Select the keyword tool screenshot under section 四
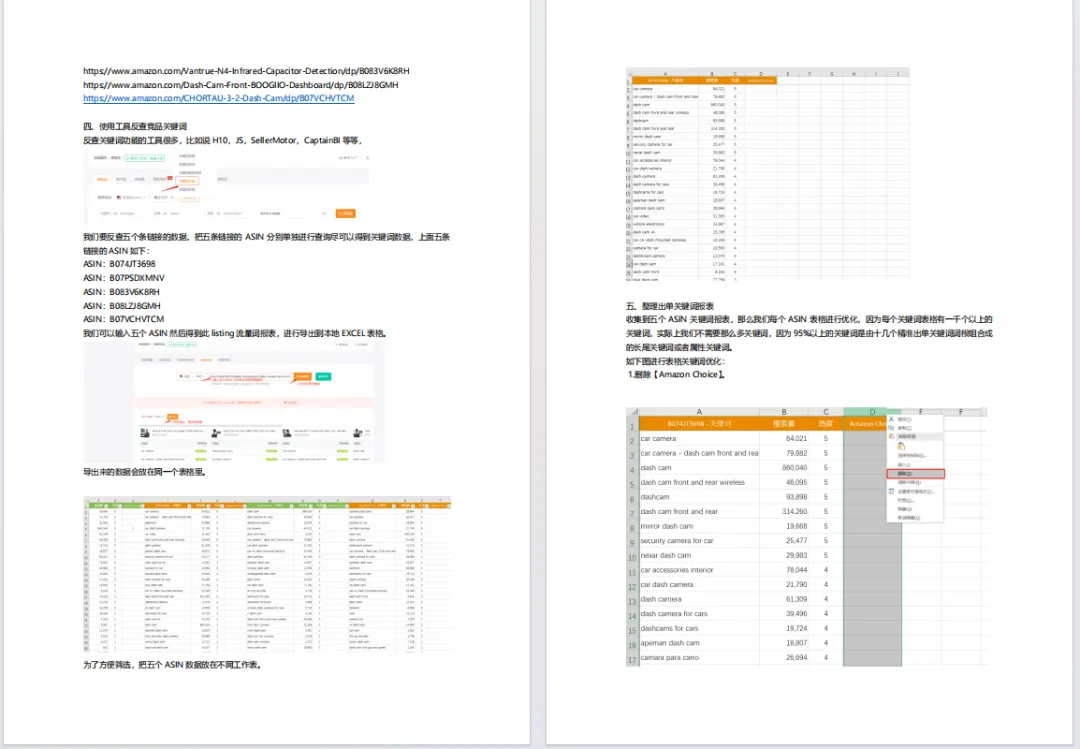The width and height of the screenshot is (1080, 749). [x=226, y=187]
